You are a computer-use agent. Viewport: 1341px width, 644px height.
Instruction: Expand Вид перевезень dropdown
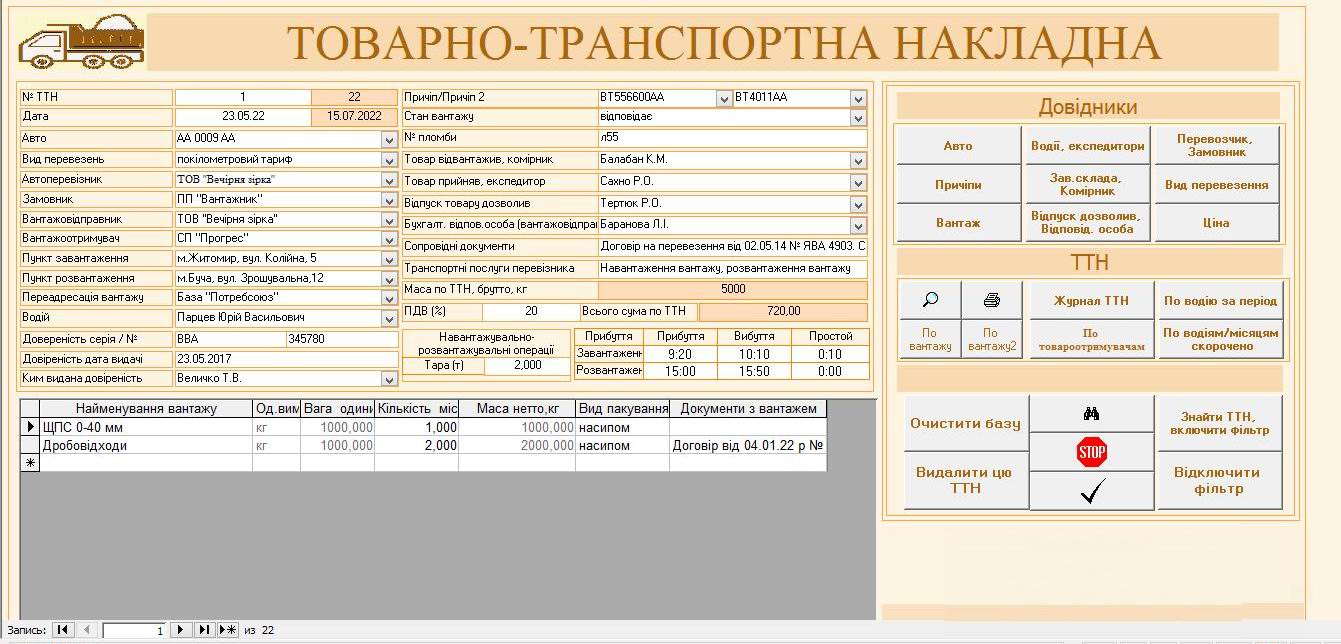(x=389, y=159)
